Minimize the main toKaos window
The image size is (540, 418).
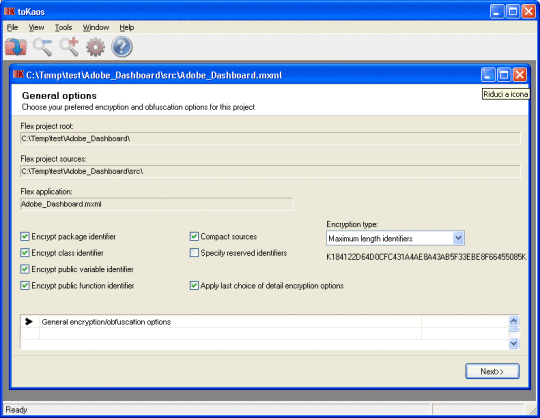(x=497, y=12)
